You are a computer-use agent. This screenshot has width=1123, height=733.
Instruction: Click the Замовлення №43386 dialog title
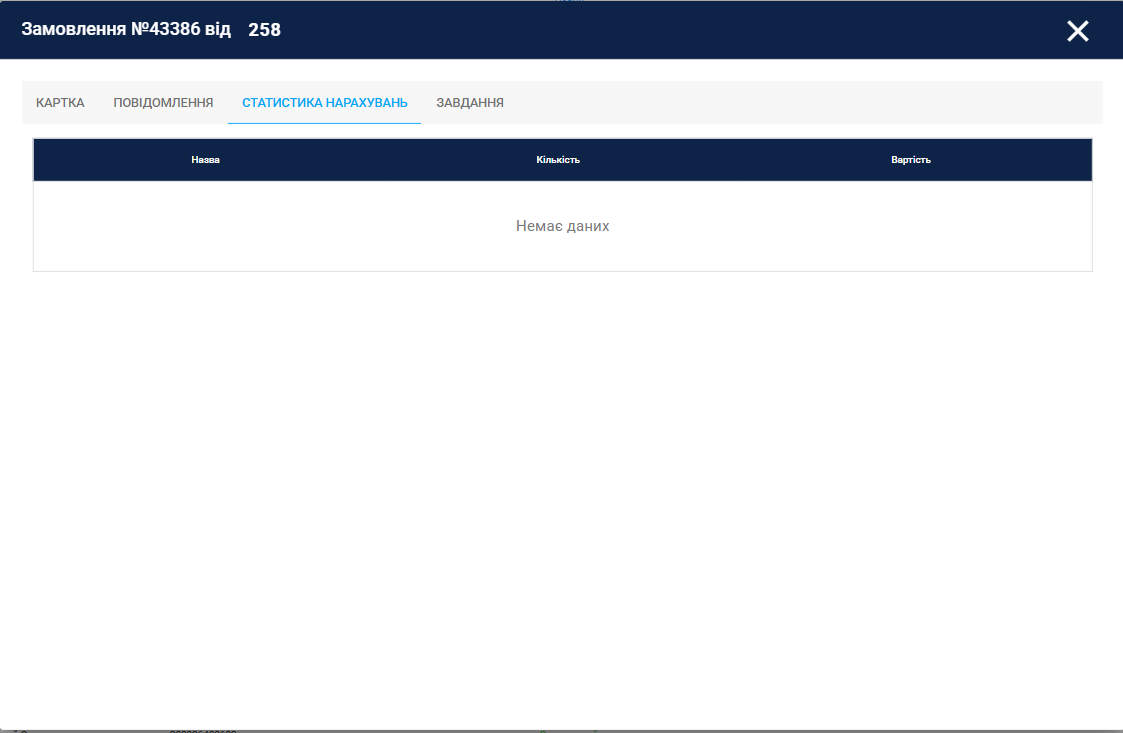(x=126, y=30)
